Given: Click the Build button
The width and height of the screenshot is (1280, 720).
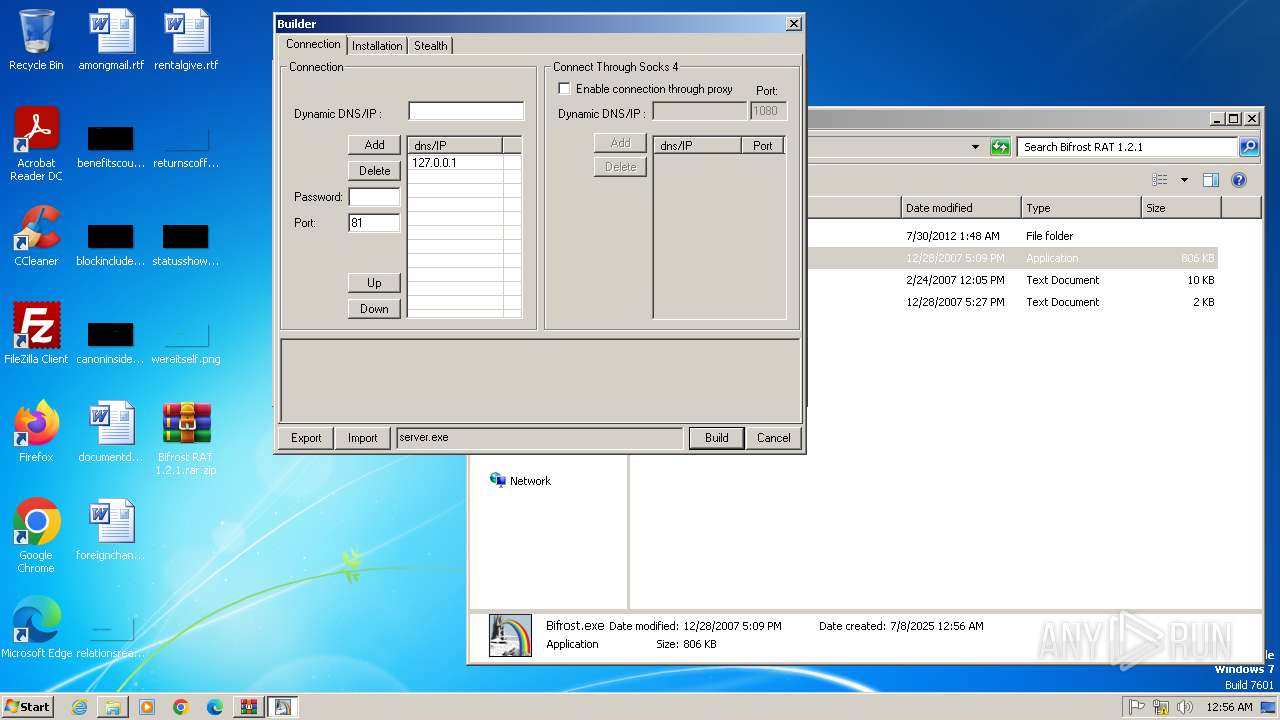Looking at the screenshot, I should (716, 438).
